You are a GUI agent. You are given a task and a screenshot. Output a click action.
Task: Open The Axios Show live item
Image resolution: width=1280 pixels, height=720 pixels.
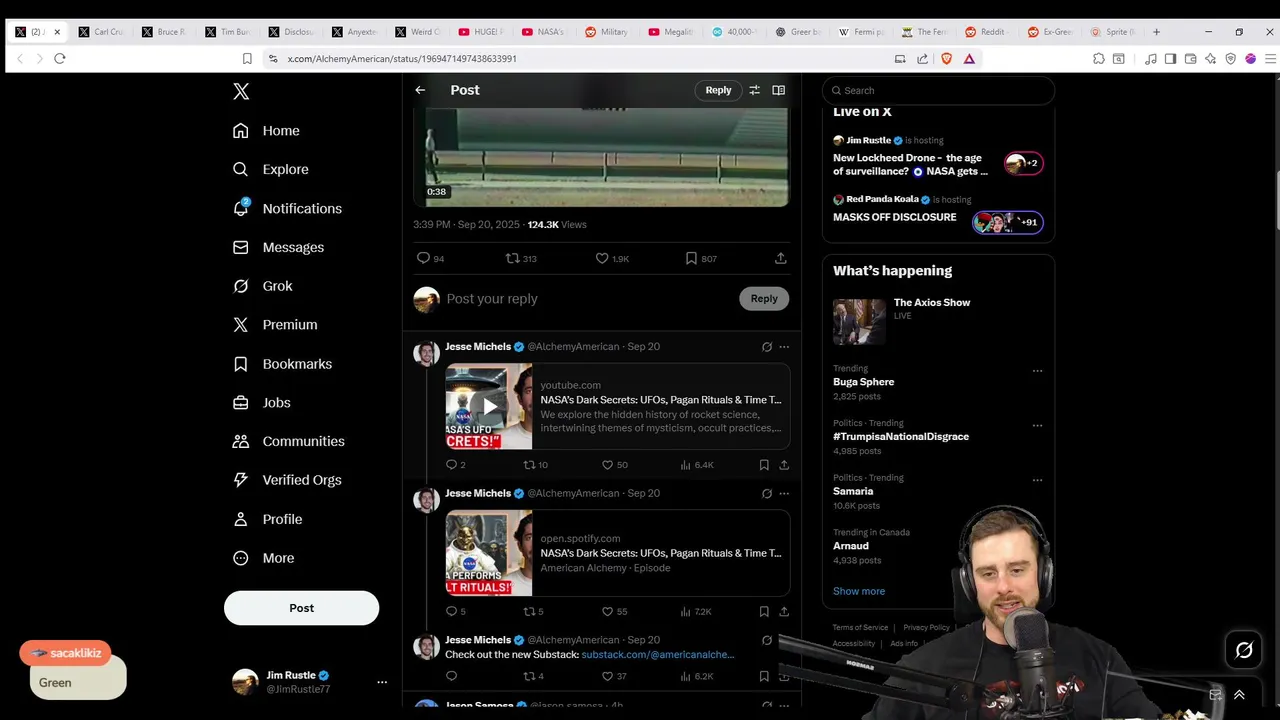click(938, 321)
